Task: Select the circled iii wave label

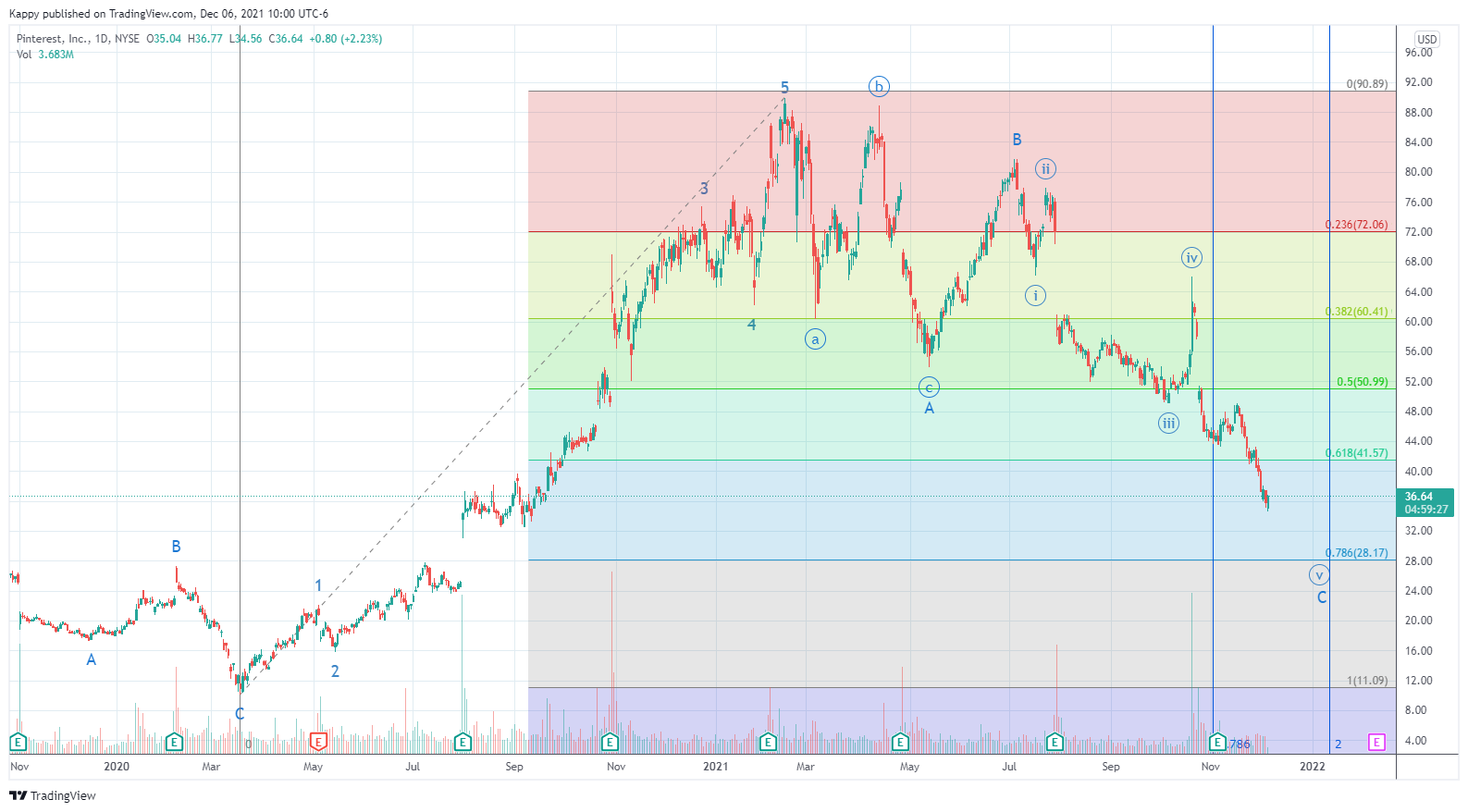Action: (1169, 424)
